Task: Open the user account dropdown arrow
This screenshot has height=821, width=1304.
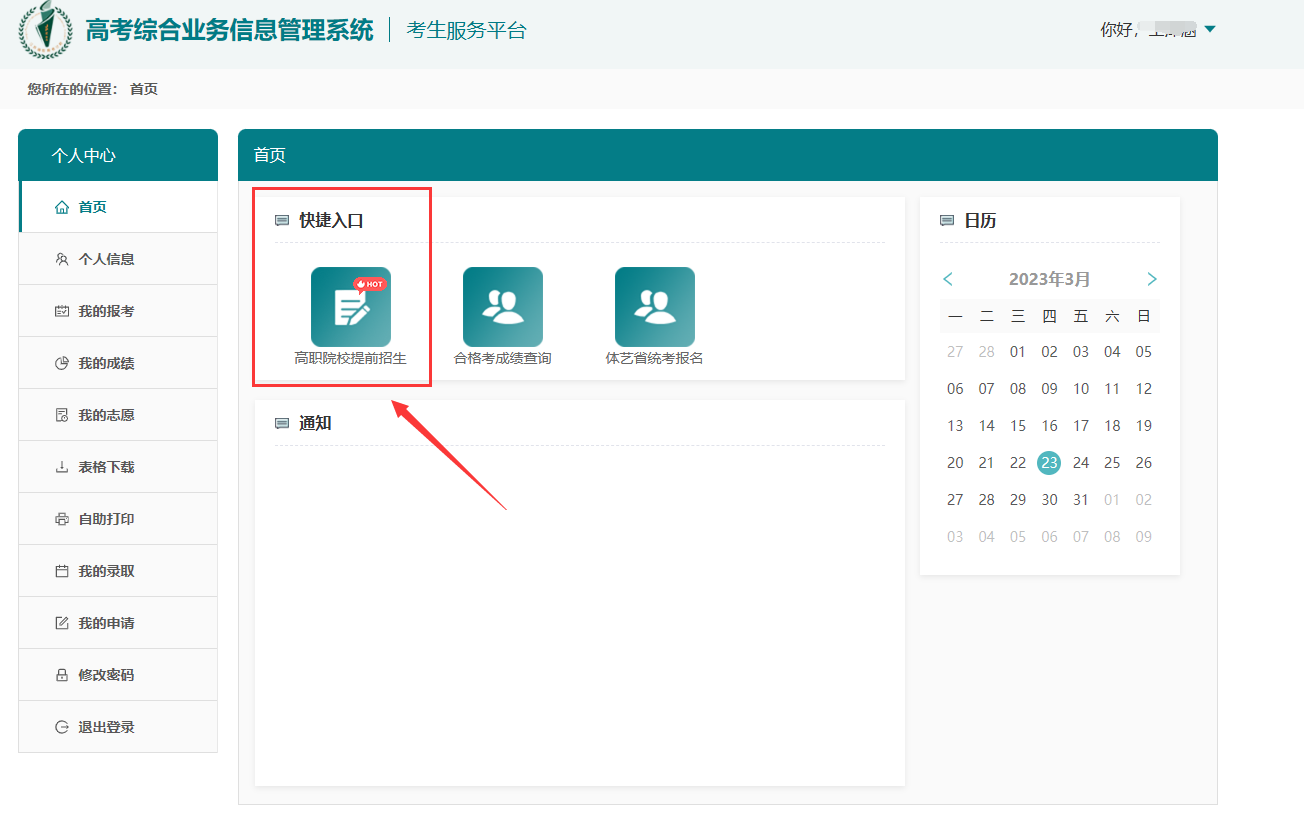Action: (1210, 29)
